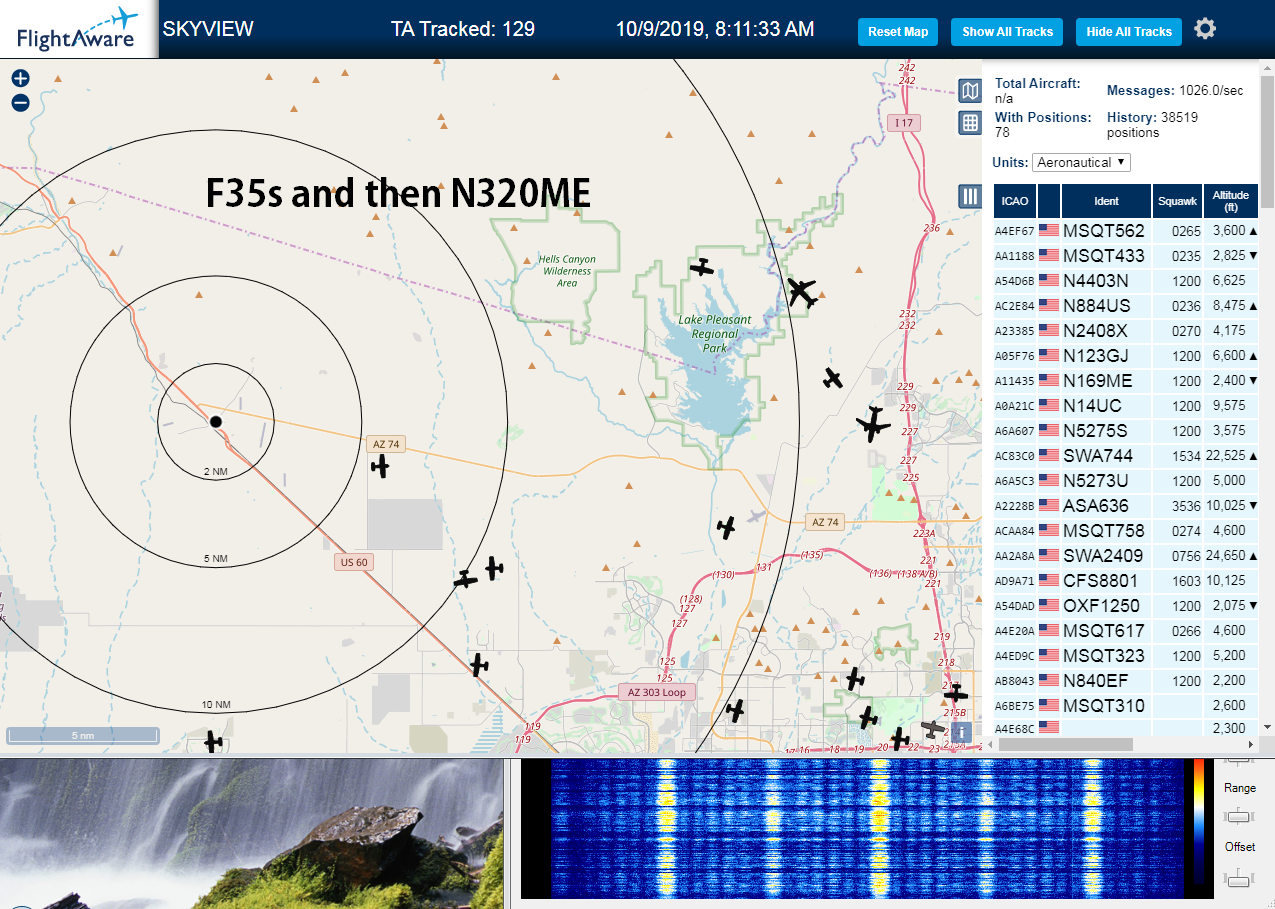Viewport: 1275px width, 909px height.
Task: Click Show All Tracks button
Action: (x=1007, y=32)
